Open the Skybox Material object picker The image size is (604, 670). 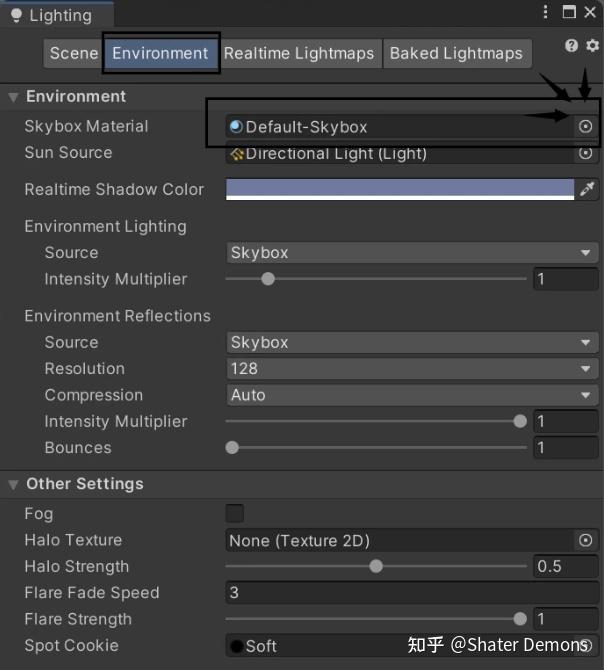coord(585,126)
